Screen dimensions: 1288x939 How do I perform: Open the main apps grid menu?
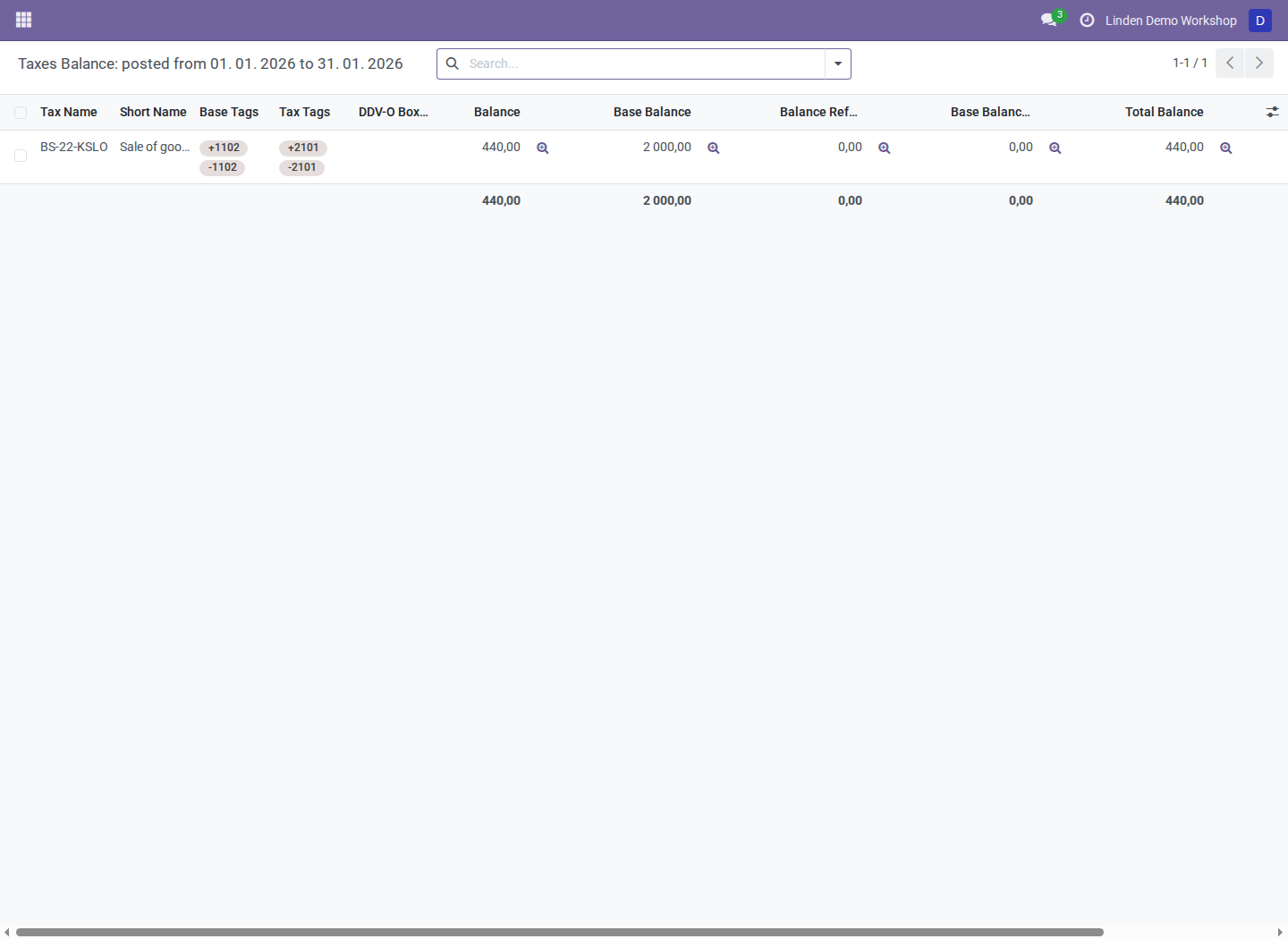pos(24,20)
